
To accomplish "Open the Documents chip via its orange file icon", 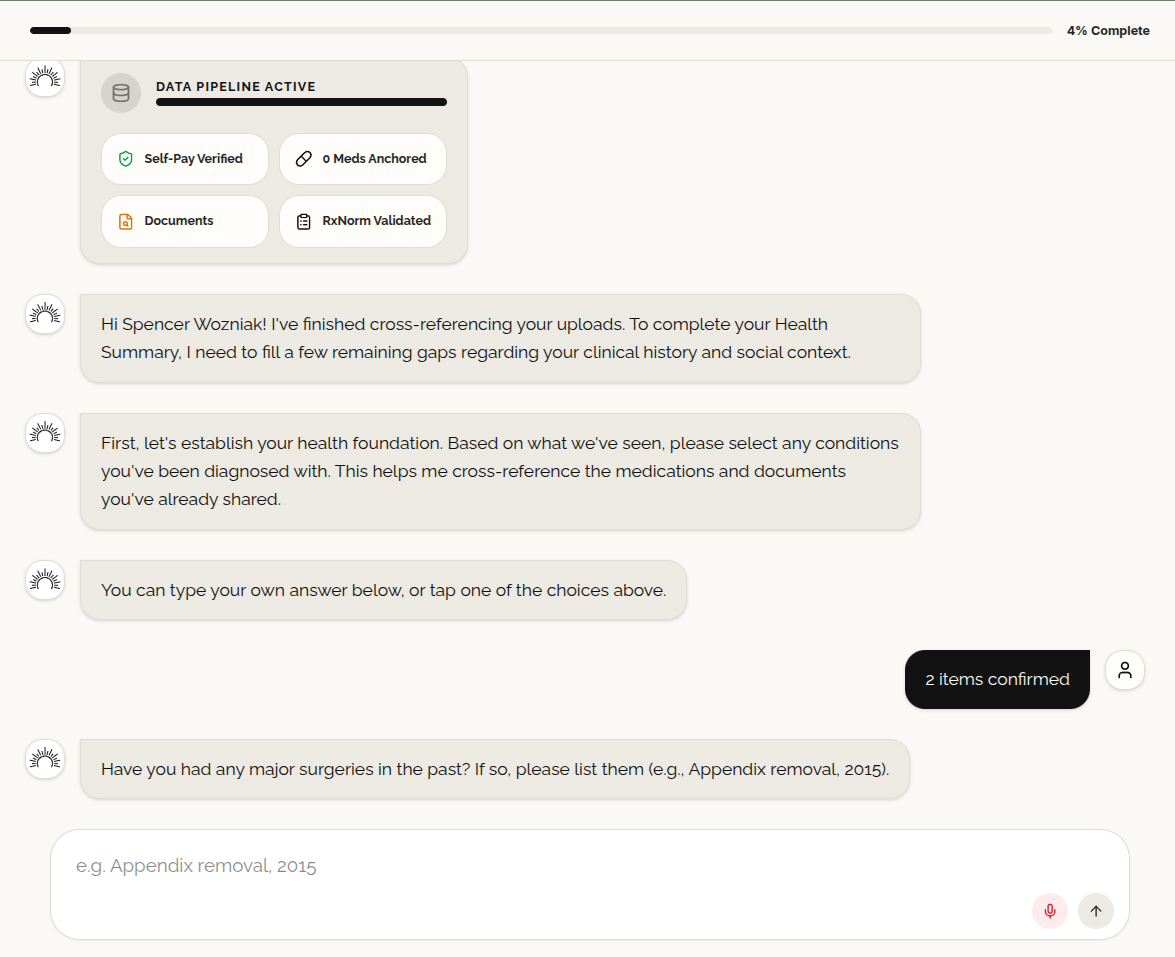I will pyautogui.click(x=126, y=221).
